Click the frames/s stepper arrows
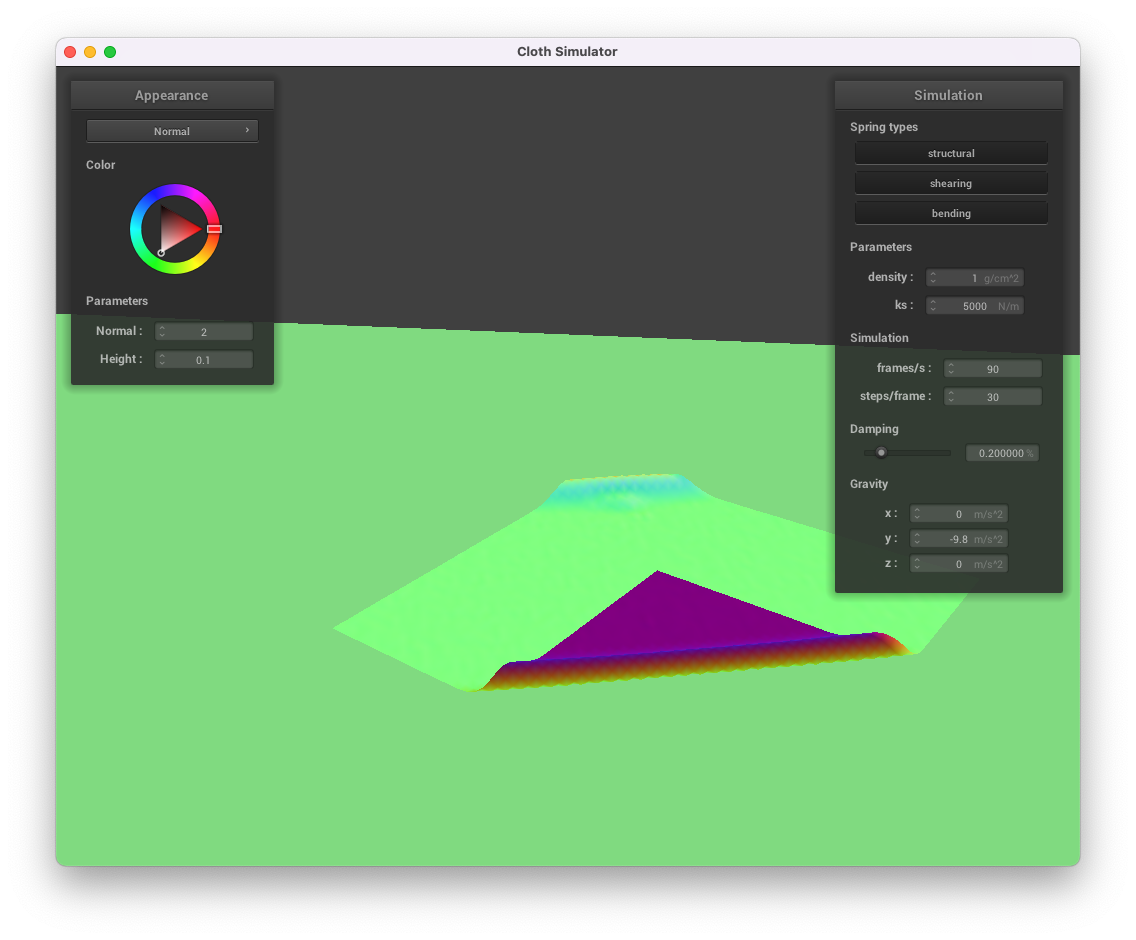1136x940 pixels. point(951,369)
